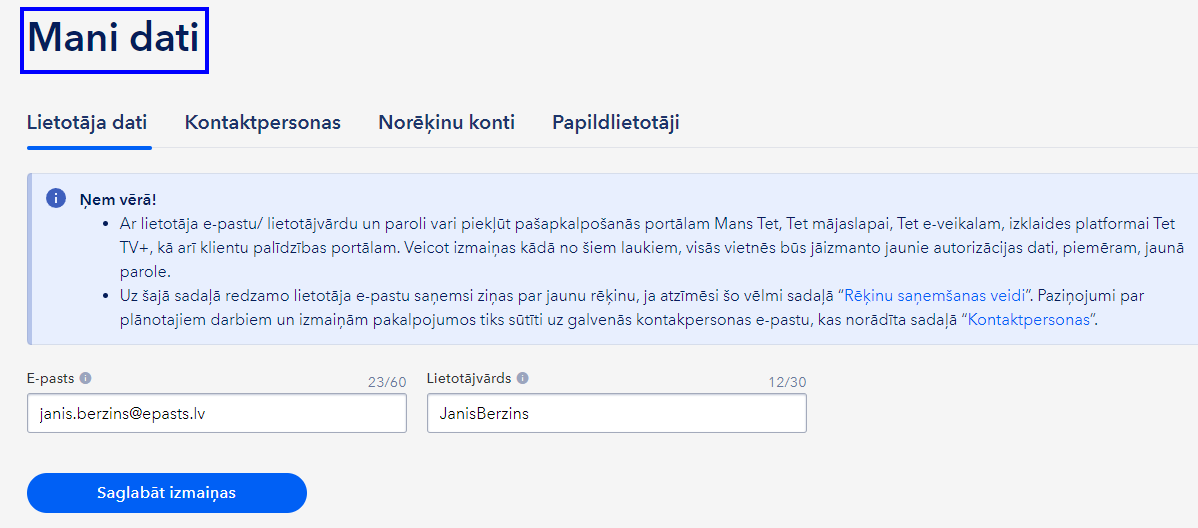The height and width of the screenshot is (528, 1198).
Task: Focus the Lietotājvārds input with JanisBerzins
Action: [x=617, y=413]
